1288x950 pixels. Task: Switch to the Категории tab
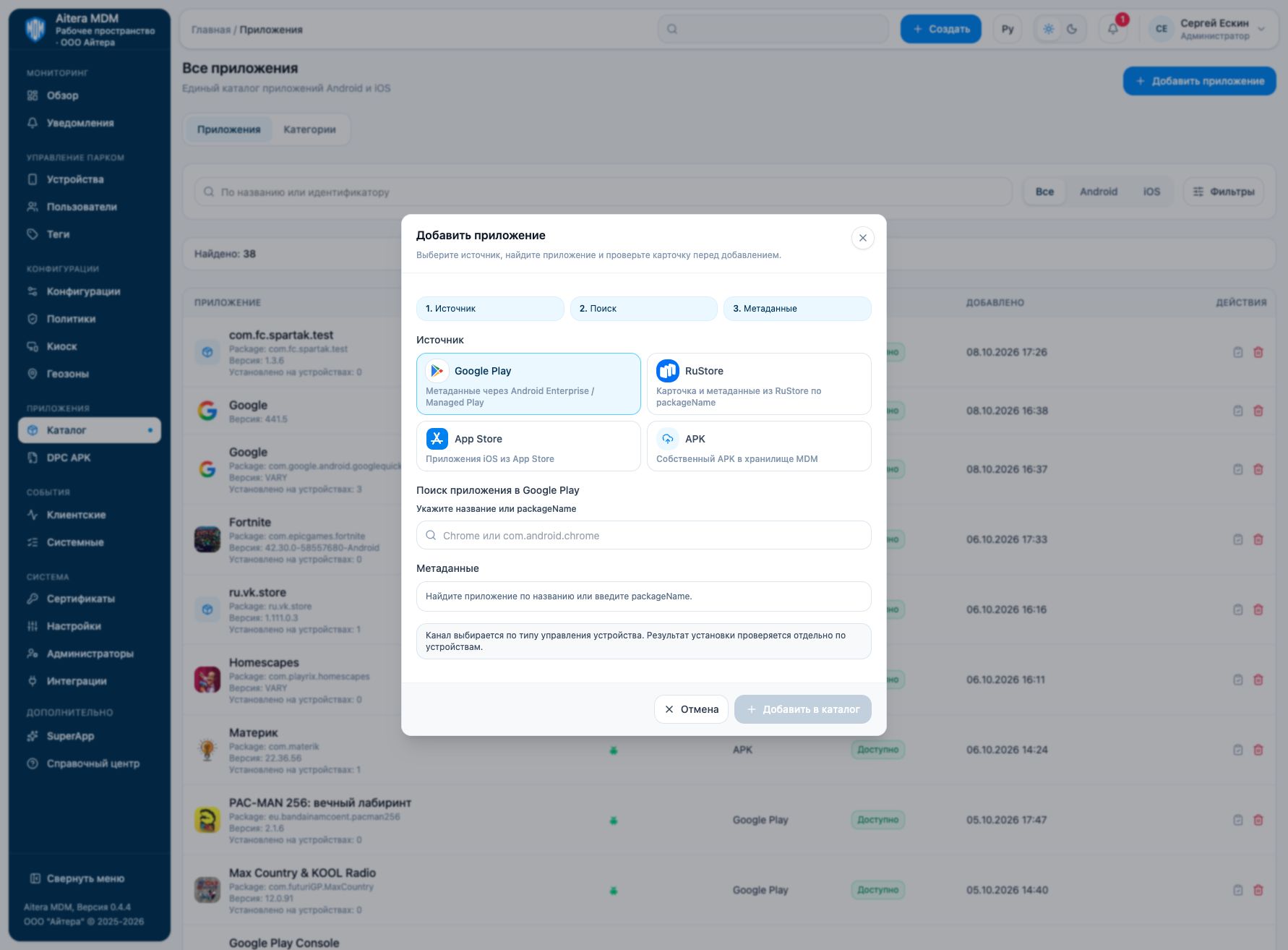coord(309,129)
